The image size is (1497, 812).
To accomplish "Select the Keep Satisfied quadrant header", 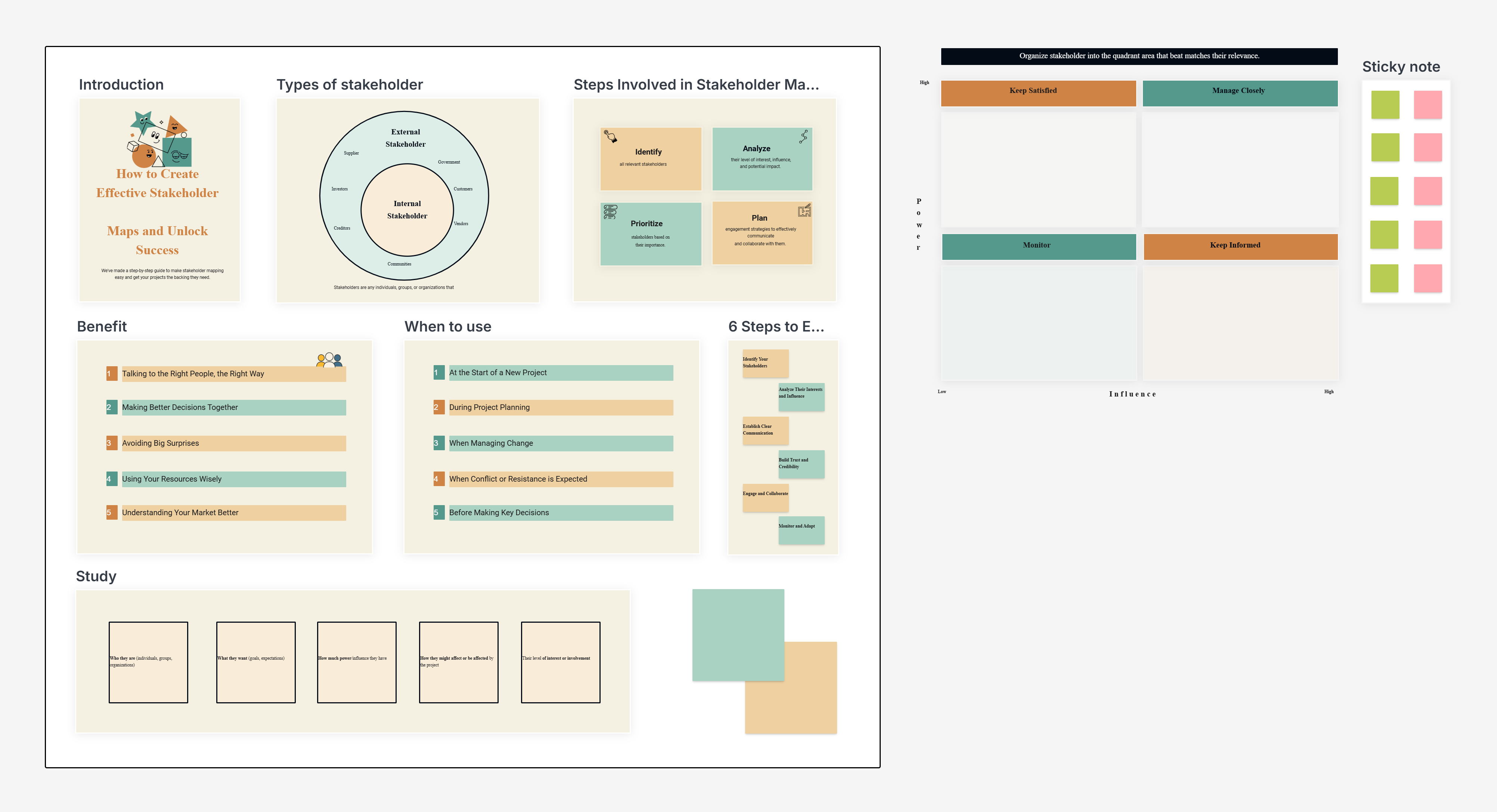I will point(1038,93).
